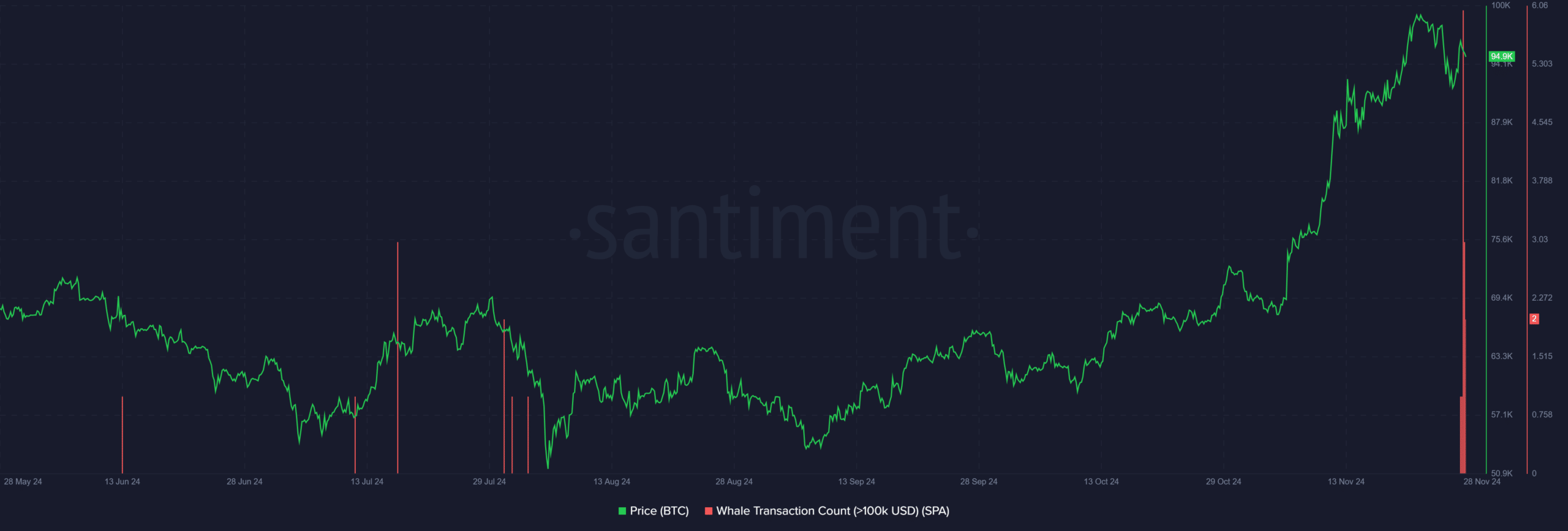Select the Whale Transaction Count (>100k USD) (SPA) label
This screenshot has height=531, width=1568.
pos(833,511)
